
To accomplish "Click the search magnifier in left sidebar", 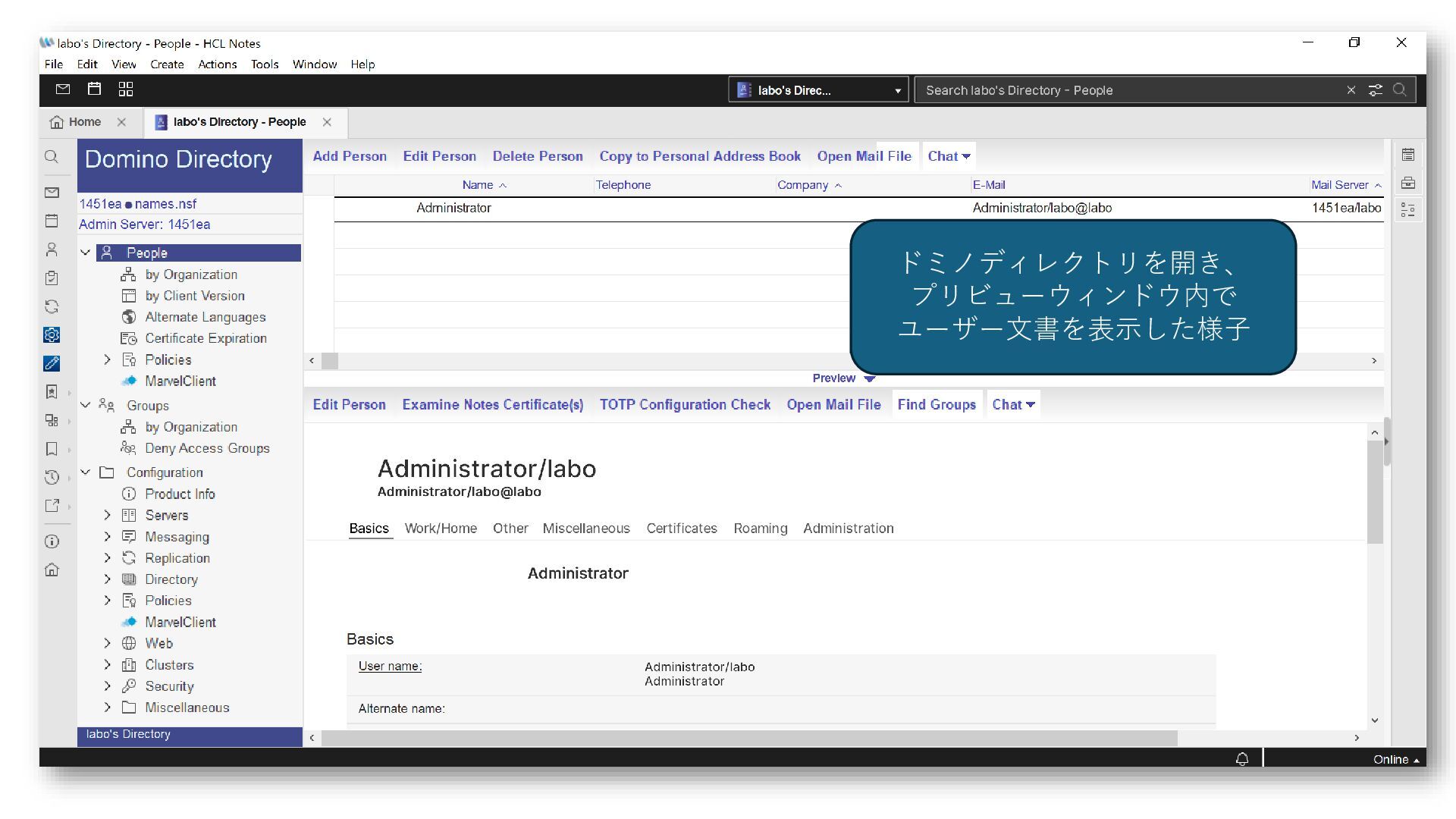I will (52, 157).
